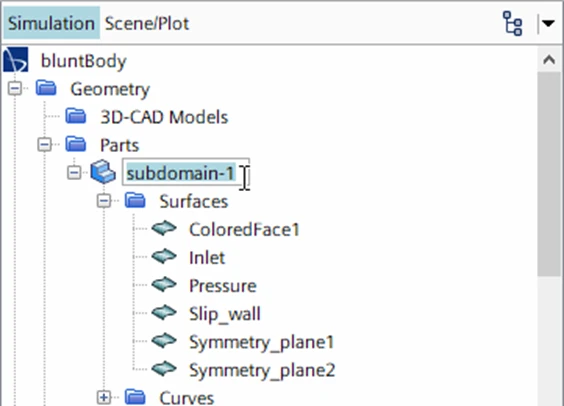Viewport: 564px width, 406px height.
Task: Click the Slip_wall surface icon
Action: pos(164,313)
